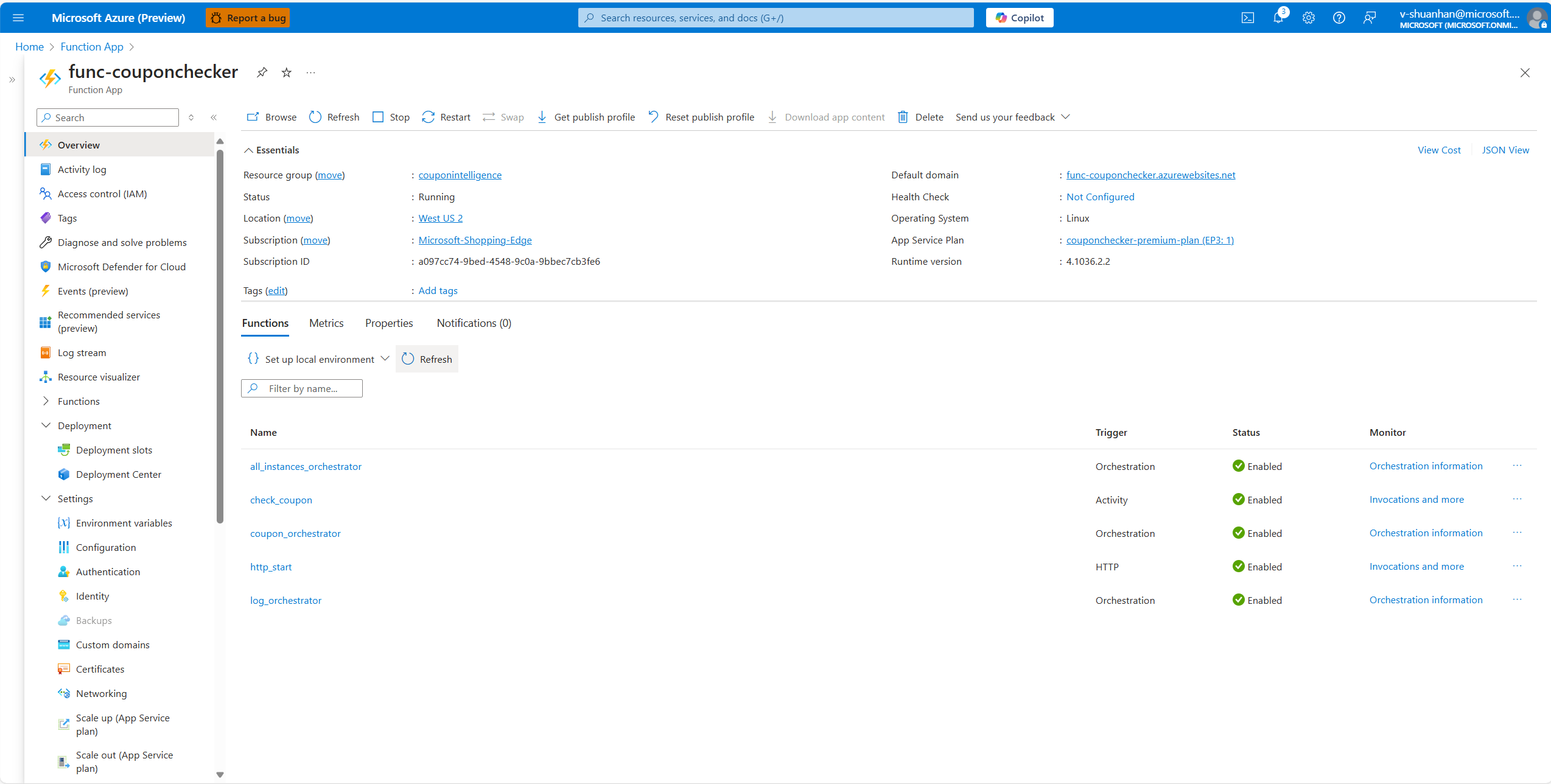Collapse the Deployment sidebar group

pyautogui.click(x=46, y=425)
